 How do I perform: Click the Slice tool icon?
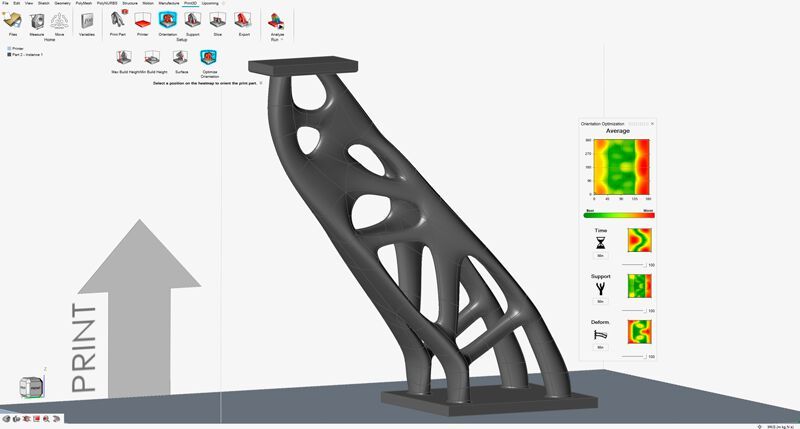217,20
